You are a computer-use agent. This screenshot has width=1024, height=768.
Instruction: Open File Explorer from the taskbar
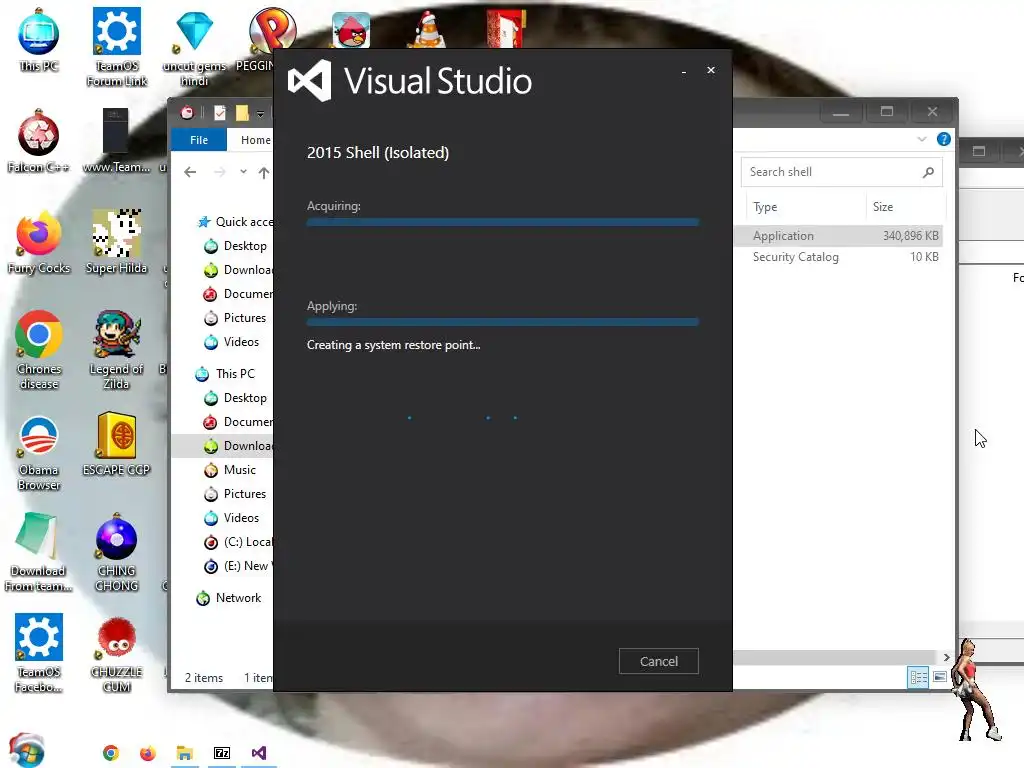(x=185, y=753)
